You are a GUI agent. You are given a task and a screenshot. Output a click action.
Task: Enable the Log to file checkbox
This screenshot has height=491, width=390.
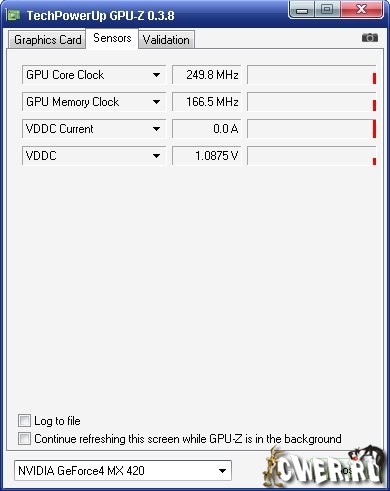(24, 420)
